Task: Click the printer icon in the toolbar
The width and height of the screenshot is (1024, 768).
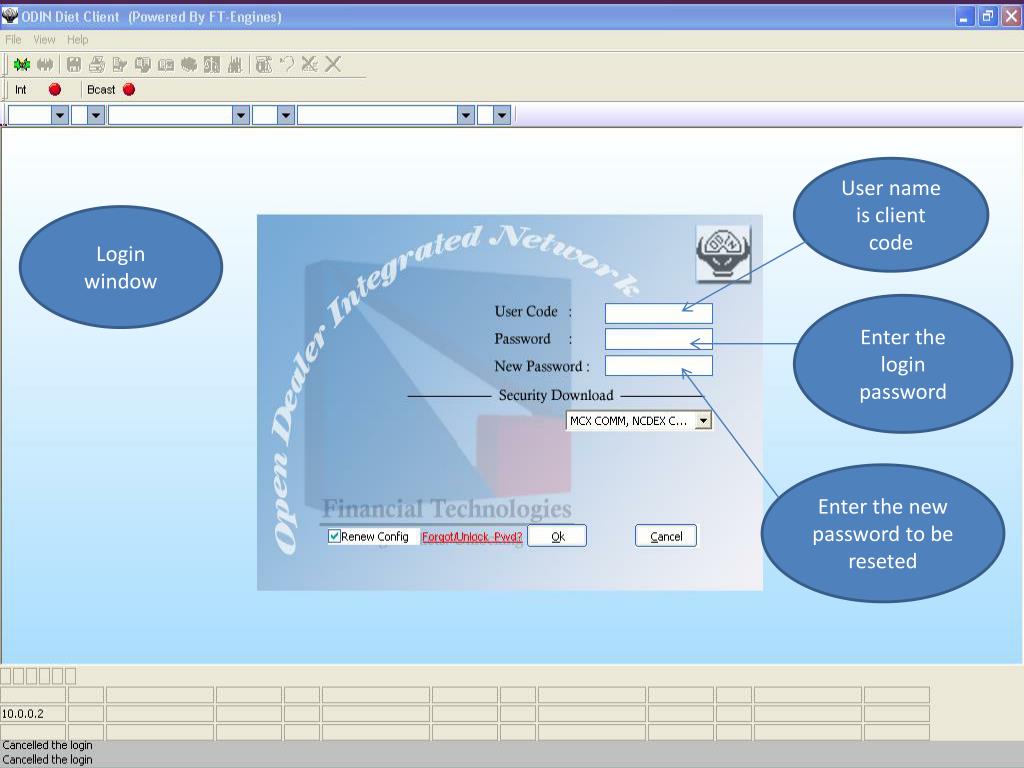Action: click(97, 64)
